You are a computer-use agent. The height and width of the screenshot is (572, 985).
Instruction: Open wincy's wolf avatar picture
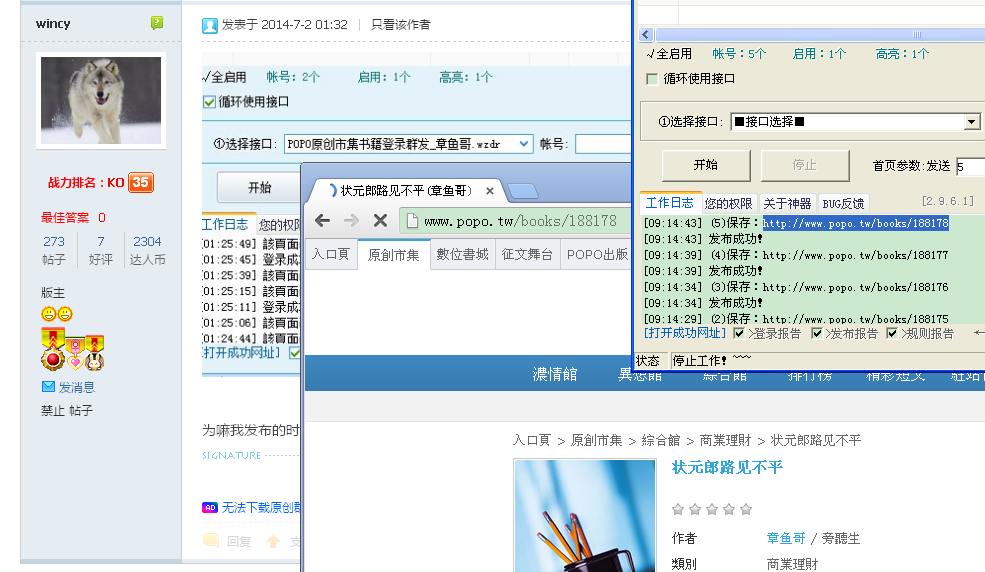(101, 100)
